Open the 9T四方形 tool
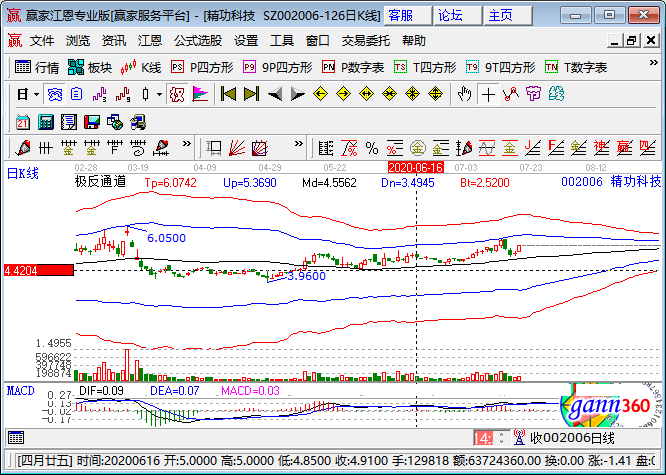This screenshot has height=475, width=666. (x=500, y=68)
